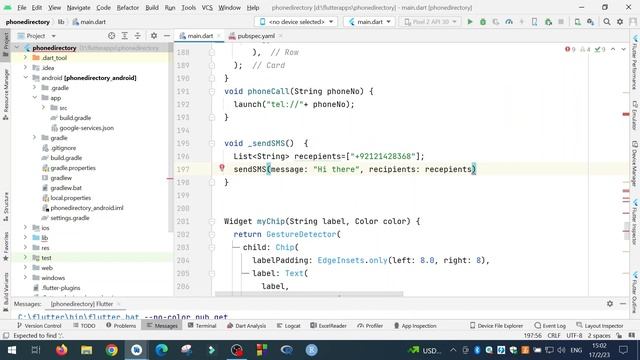Image resolution: width=640 pixels, height=360 pixels.
Task: Run the app with the green play button
Action: (x=470, y=22)
